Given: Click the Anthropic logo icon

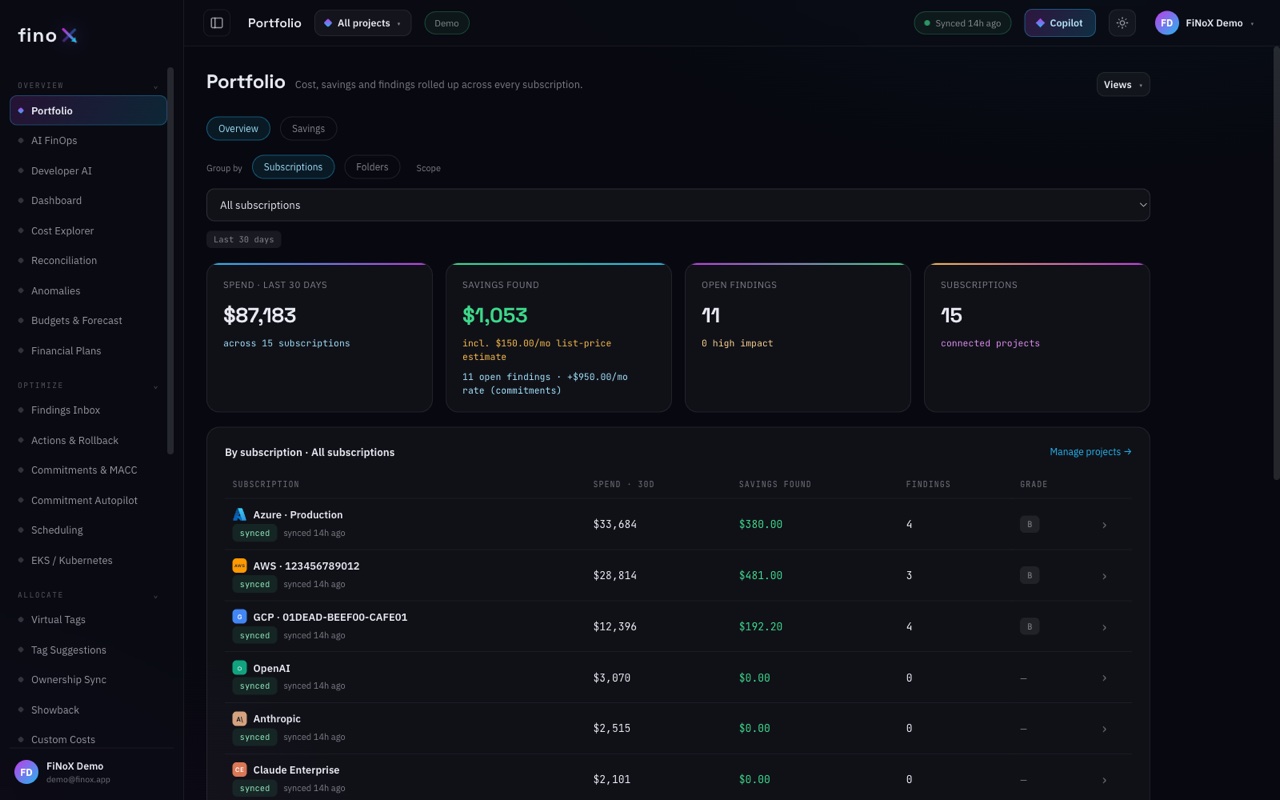Looking at the screenshot, I should (239, 718).
